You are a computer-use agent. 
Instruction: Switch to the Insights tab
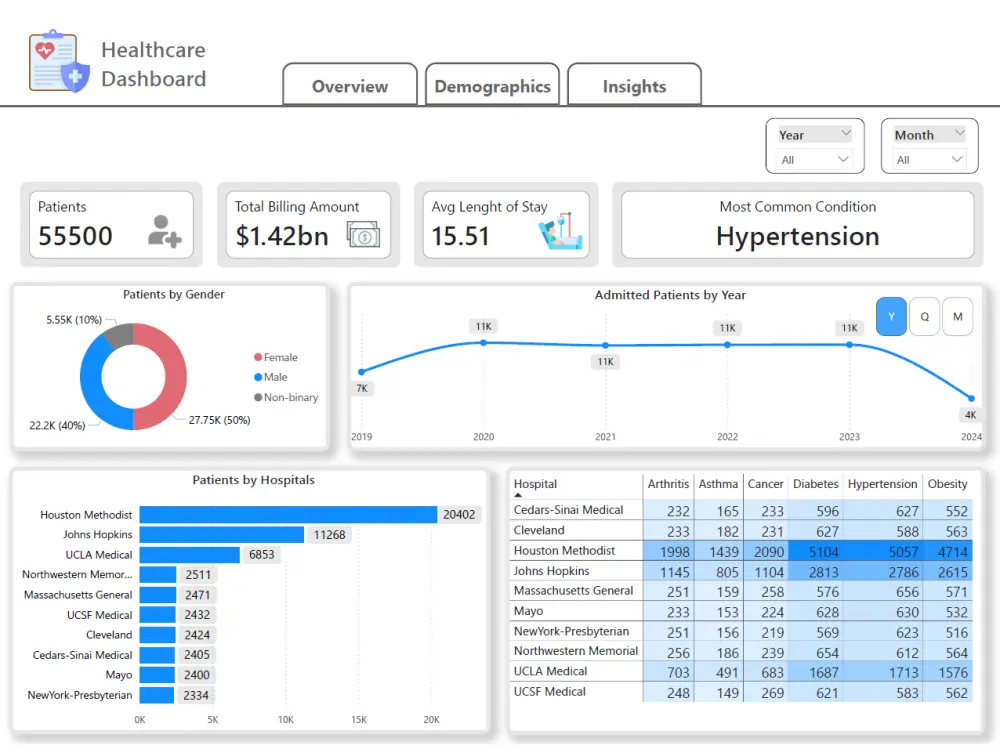[634, 86]
